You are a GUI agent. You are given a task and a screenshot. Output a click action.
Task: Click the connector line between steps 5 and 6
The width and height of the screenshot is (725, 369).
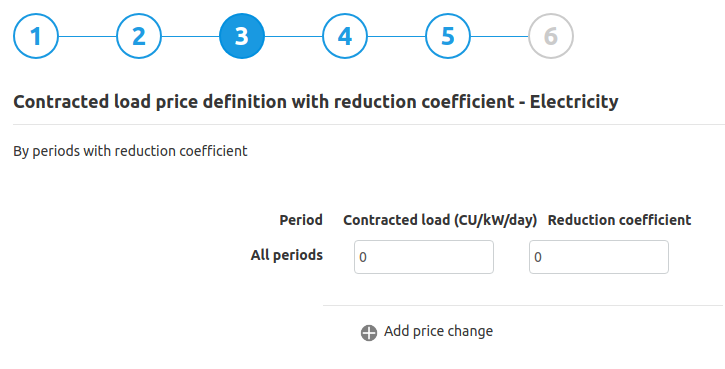499,36
